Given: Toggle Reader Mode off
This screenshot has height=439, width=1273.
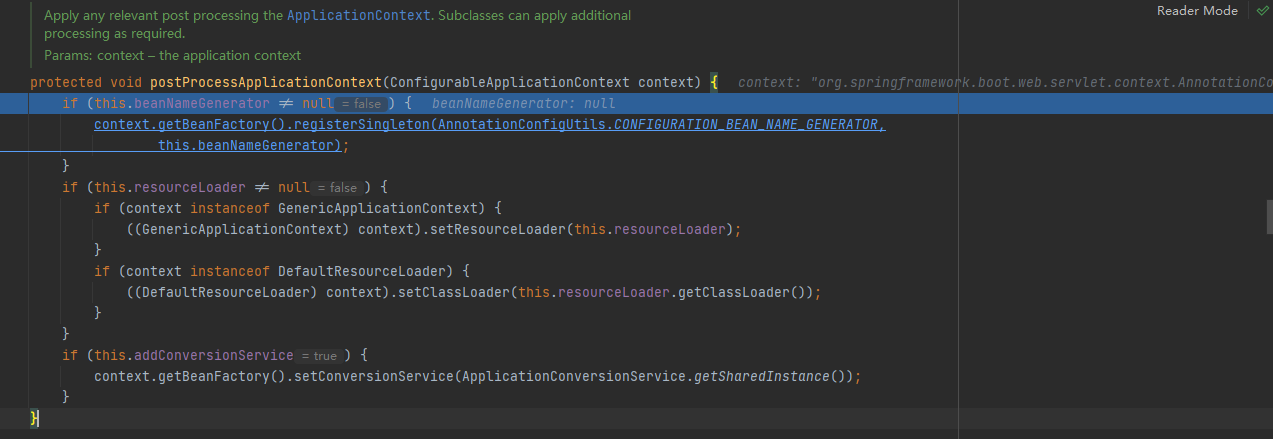Looking at the screenshot, I should tap(1197, 11).
